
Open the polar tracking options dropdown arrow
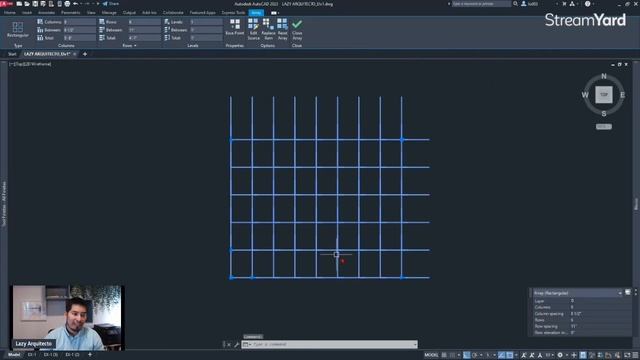pyautogui.click(x=481, y=355)
